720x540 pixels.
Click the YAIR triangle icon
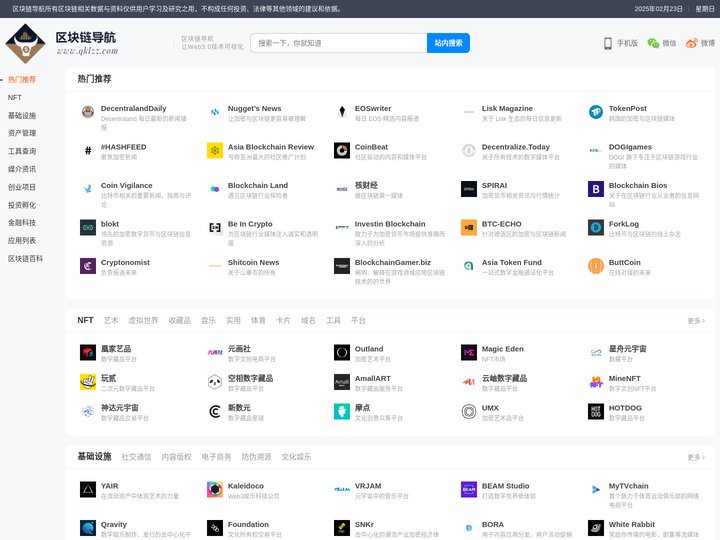88,489
